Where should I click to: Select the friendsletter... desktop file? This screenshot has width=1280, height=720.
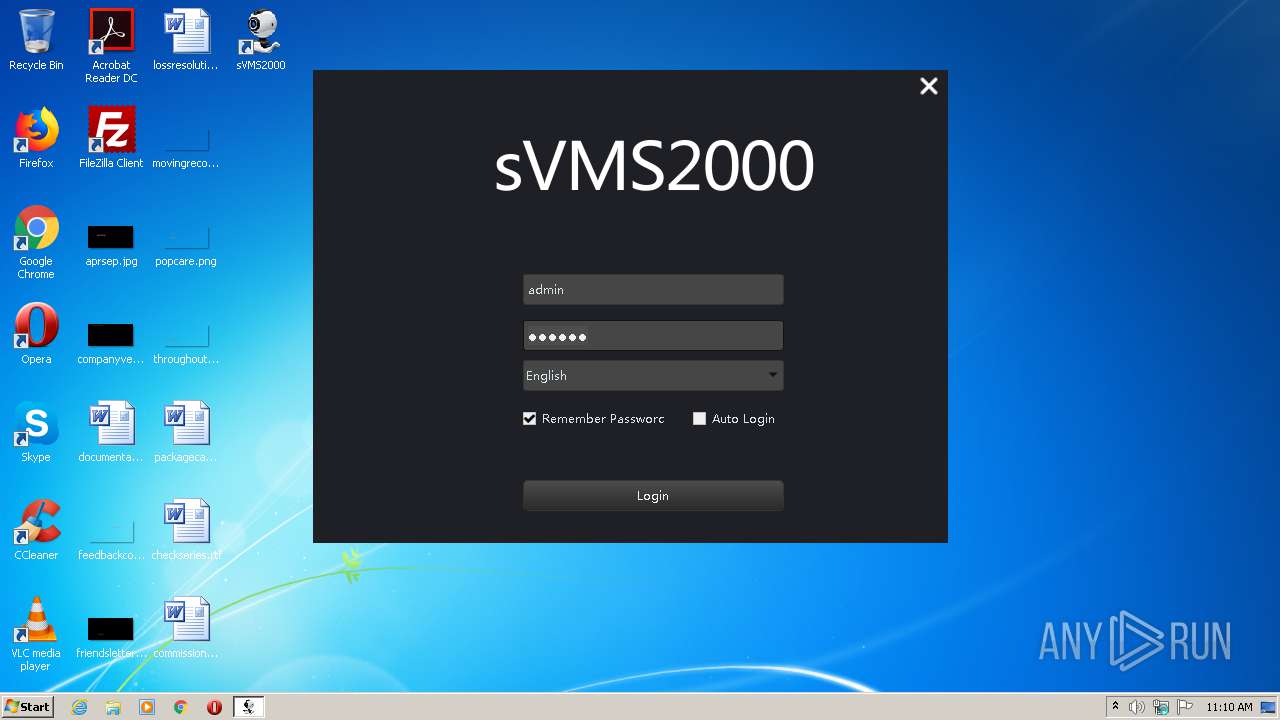pyautogui.click(x=111, y=638)
